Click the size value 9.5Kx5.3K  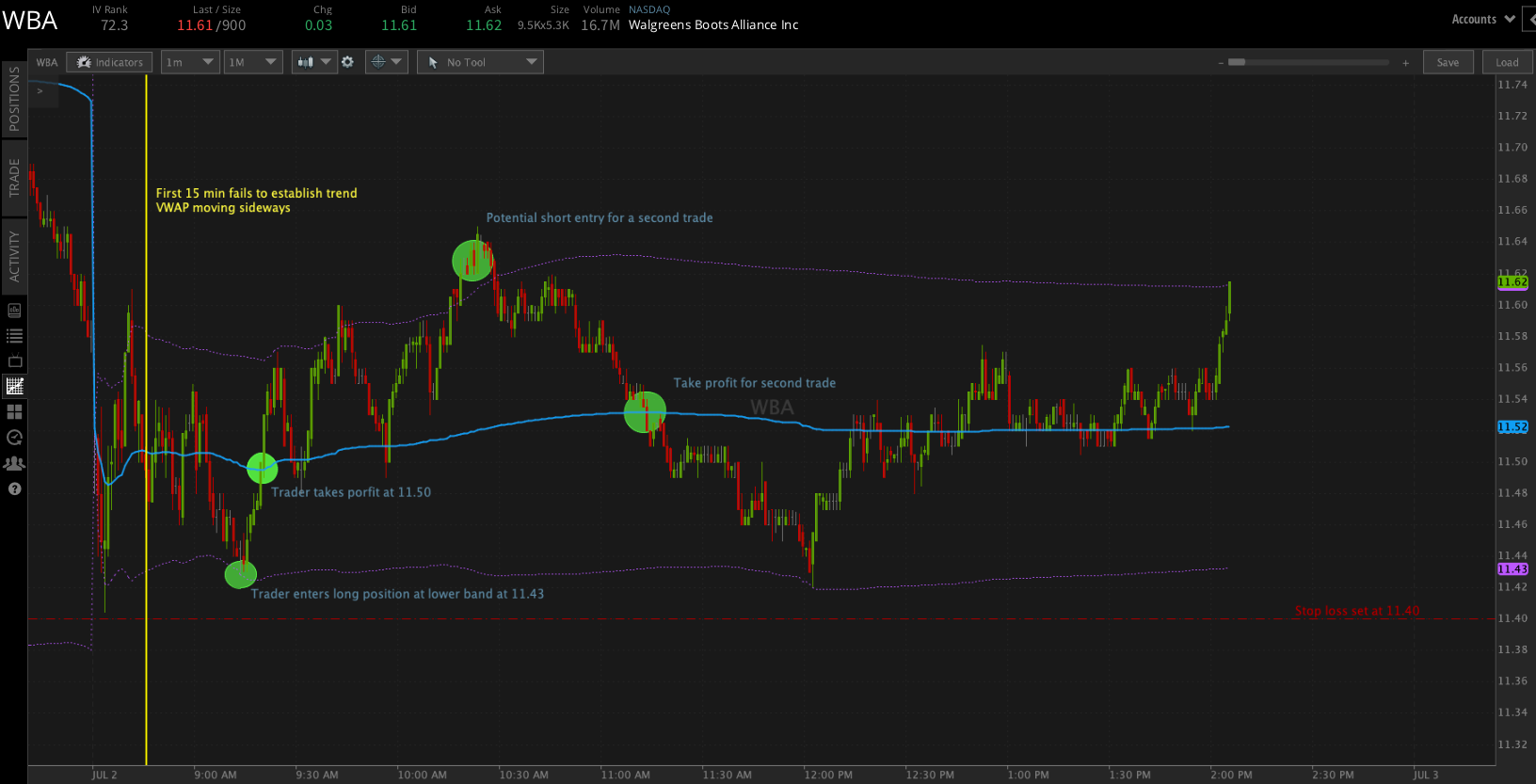[543, 25]
